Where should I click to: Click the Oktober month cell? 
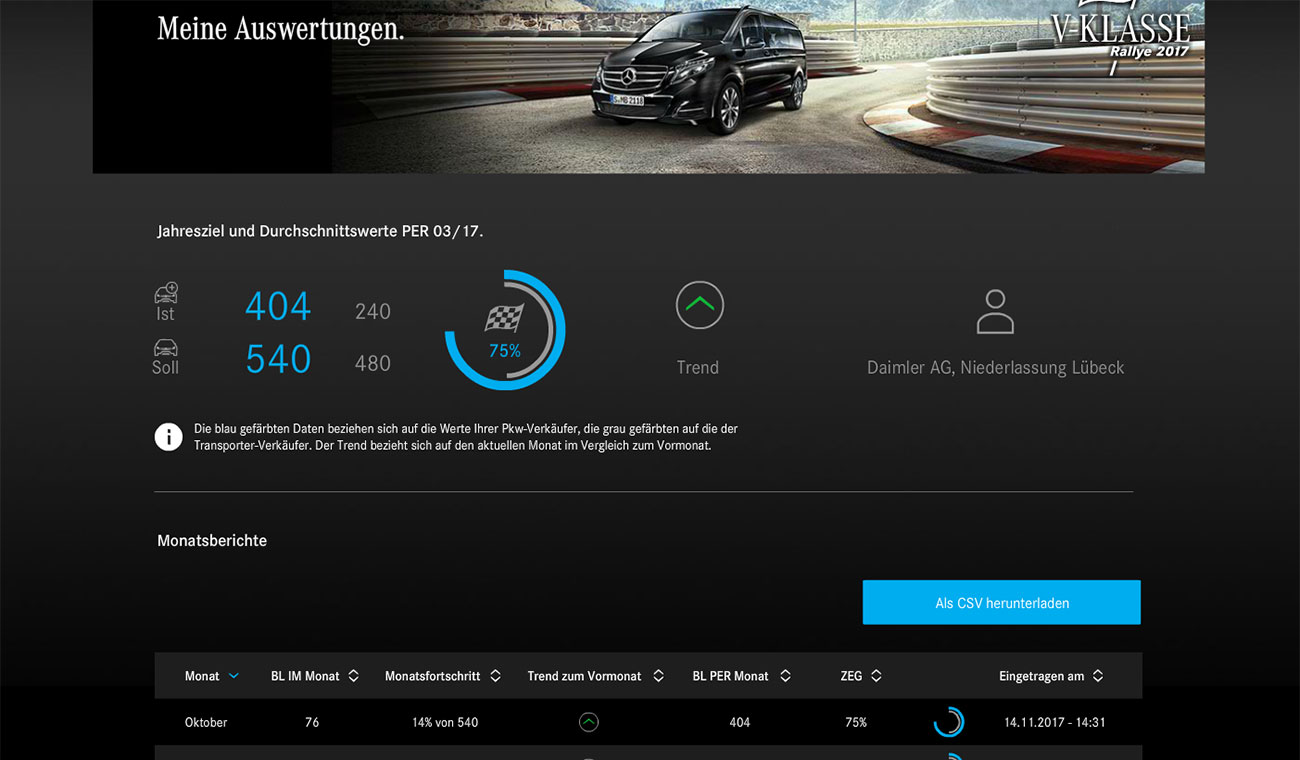pos(206,722)
